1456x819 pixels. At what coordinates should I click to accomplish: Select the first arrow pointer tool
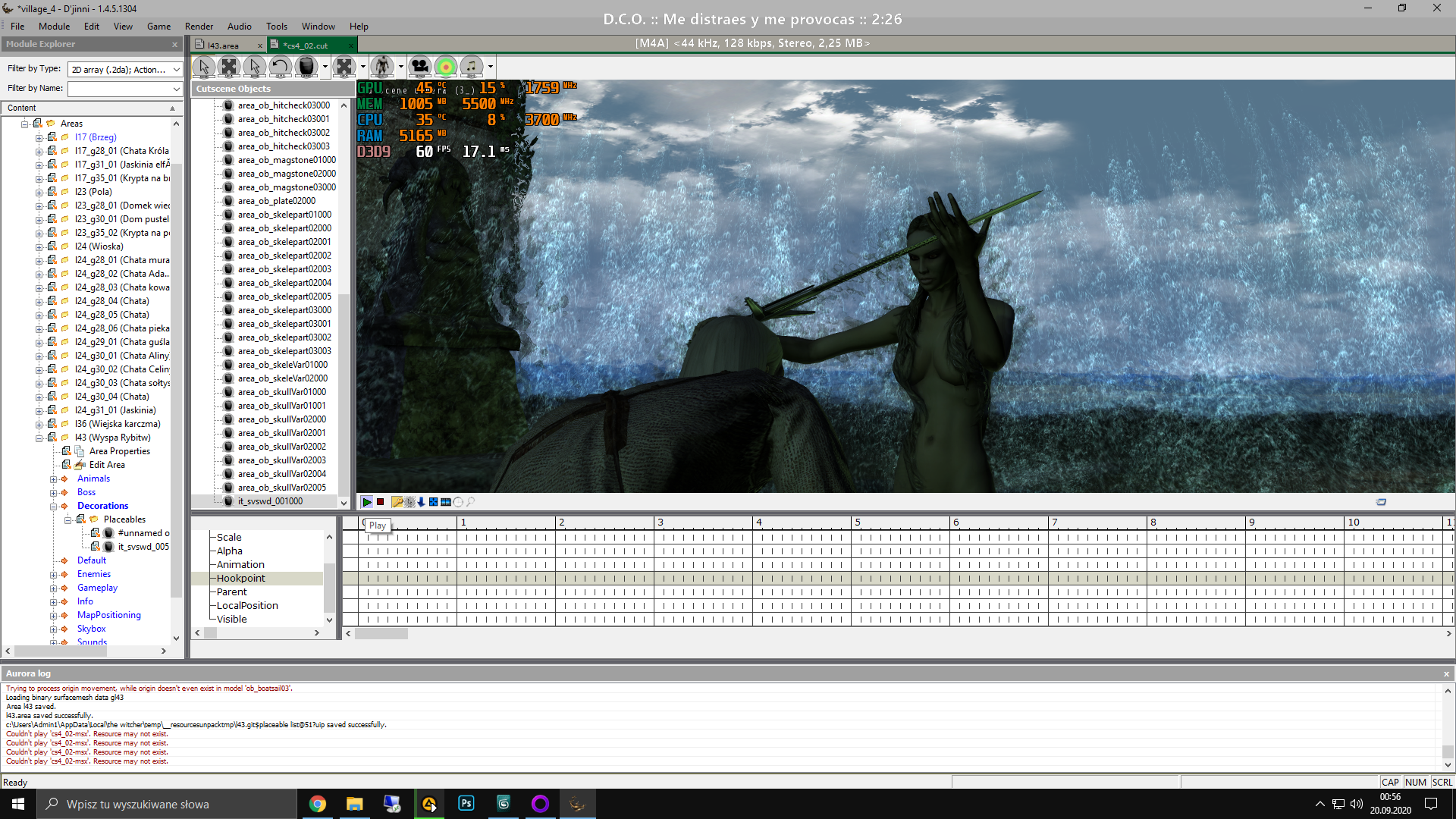pyautogui.click(x=203, y=67)
